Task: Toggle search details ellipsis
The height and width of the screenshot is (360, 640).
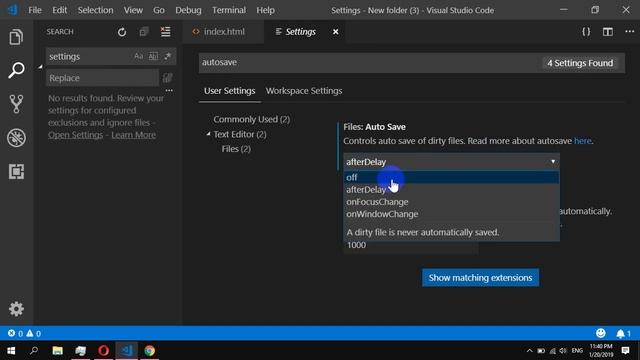Action: click(x=169, y=90)
